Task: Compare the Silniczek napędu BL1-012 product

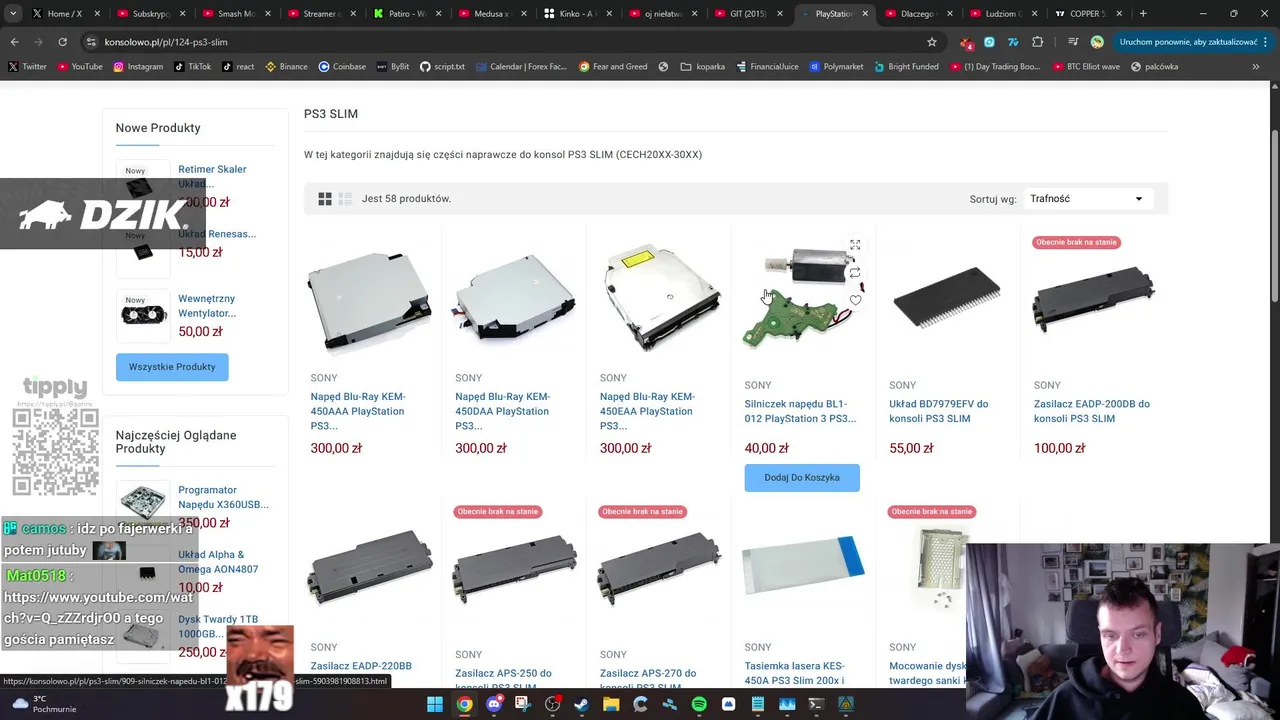Action: (x=855, y=272)
